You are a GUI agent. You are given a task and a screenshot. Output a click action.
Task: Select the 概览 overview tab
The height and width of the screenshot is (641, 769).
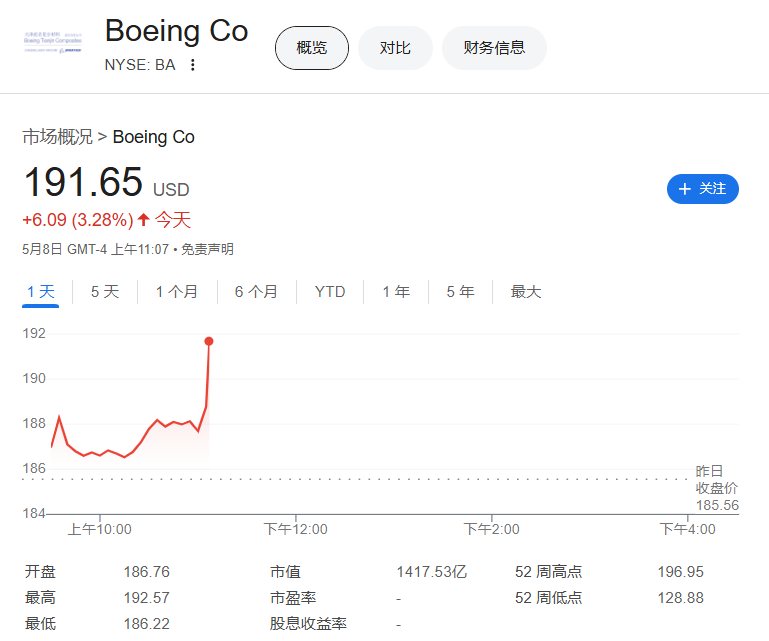click(x=312, y=48)
